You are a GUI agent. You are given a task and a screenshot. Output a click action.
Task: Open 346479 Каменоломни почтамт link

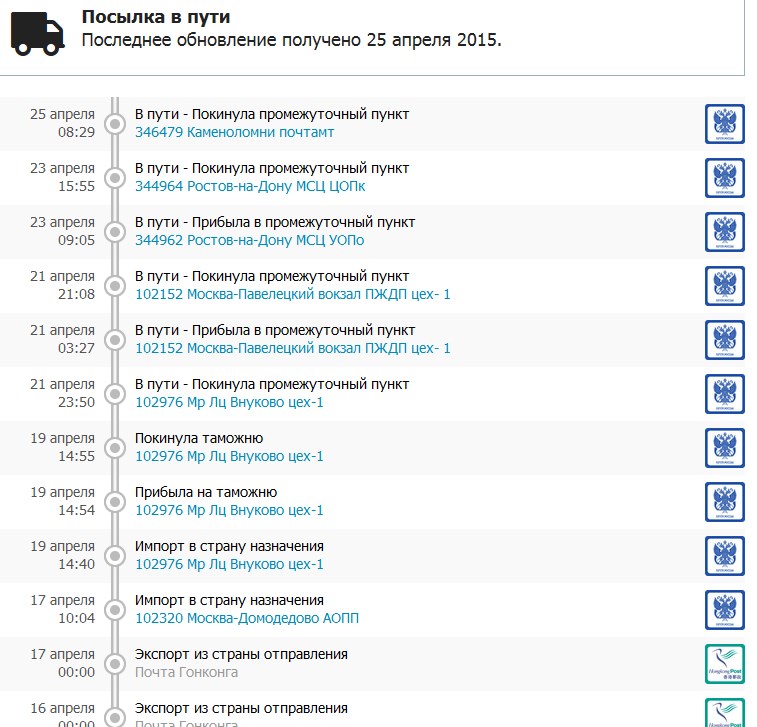pos(234,132)
